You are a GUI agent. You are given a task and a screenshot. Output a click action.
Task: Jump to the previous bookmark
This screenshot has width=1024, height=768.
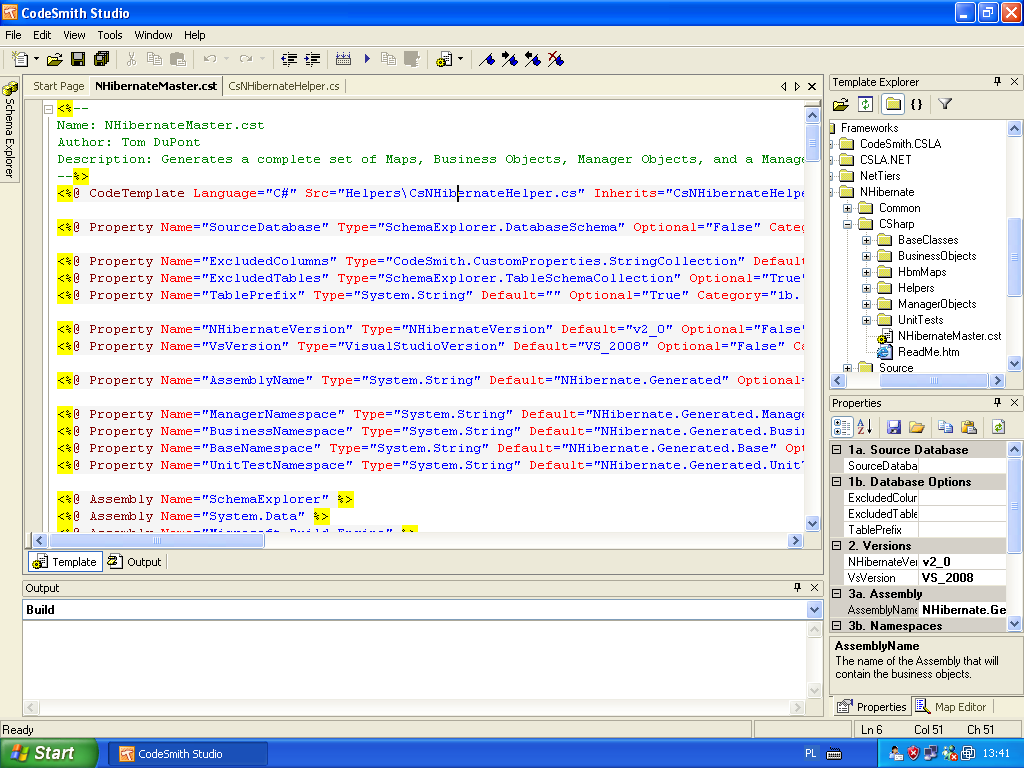tap(532, 59)
